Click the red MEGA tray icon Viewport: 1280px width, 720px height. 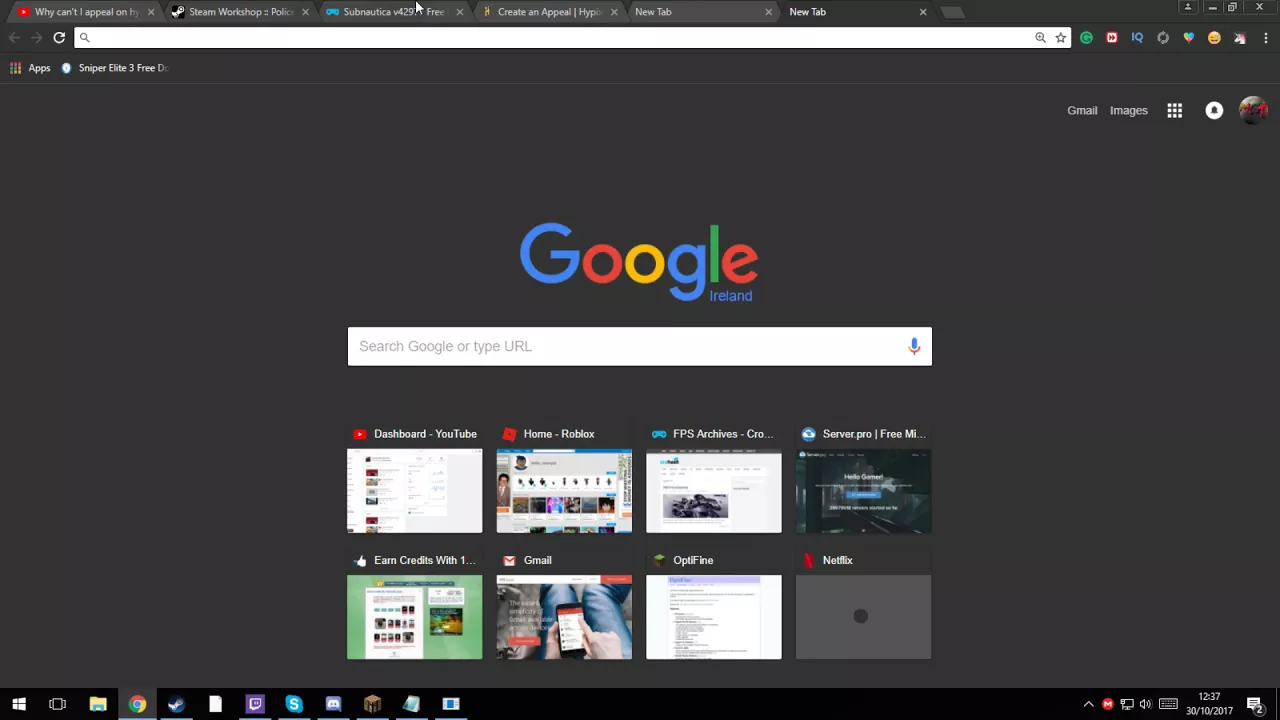pyautogui.click(x=1108, y=704)
